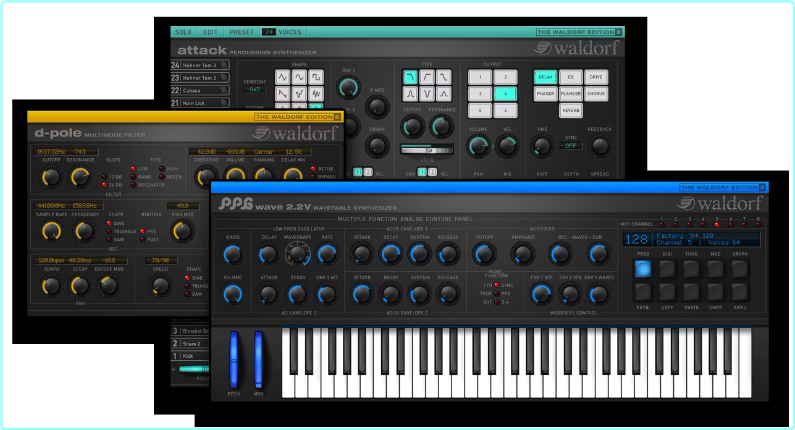
Task: Select high-pass filter type in Attack
Action: [x=427, y=77]
